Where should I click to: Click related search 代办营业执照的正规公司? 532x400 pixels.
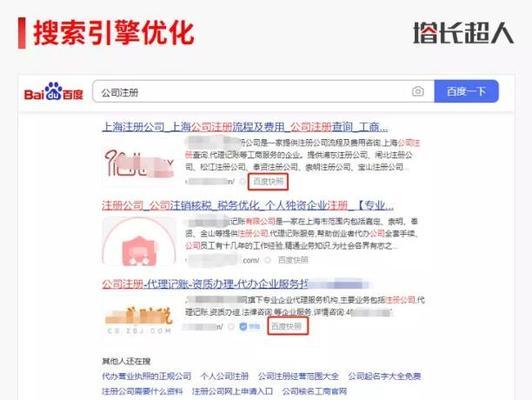point(147,376)
